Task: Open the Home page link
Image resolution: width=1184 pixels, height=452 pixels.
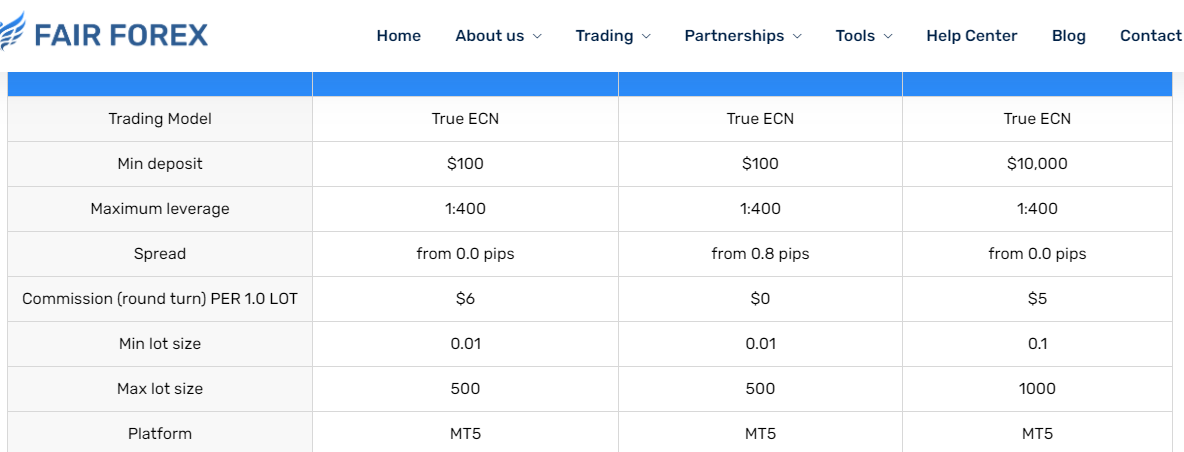Action: tap(399, 35)
